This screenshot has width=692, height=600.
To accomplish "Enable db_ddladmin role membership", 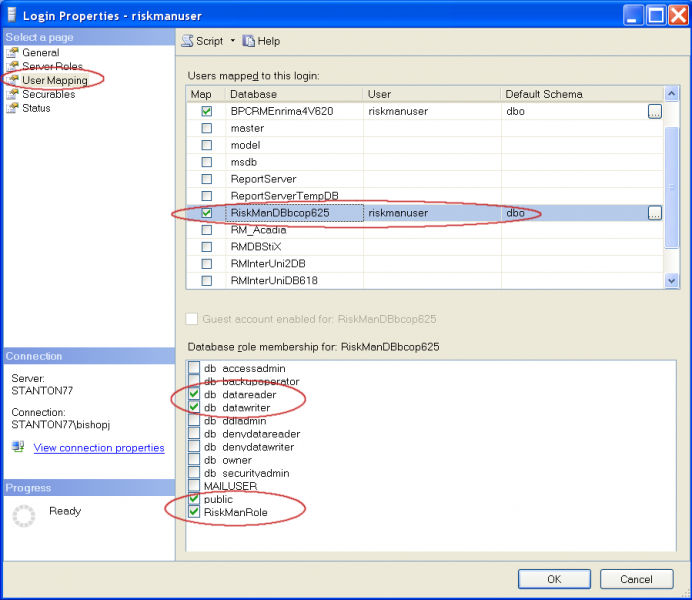I will [194, 420].
